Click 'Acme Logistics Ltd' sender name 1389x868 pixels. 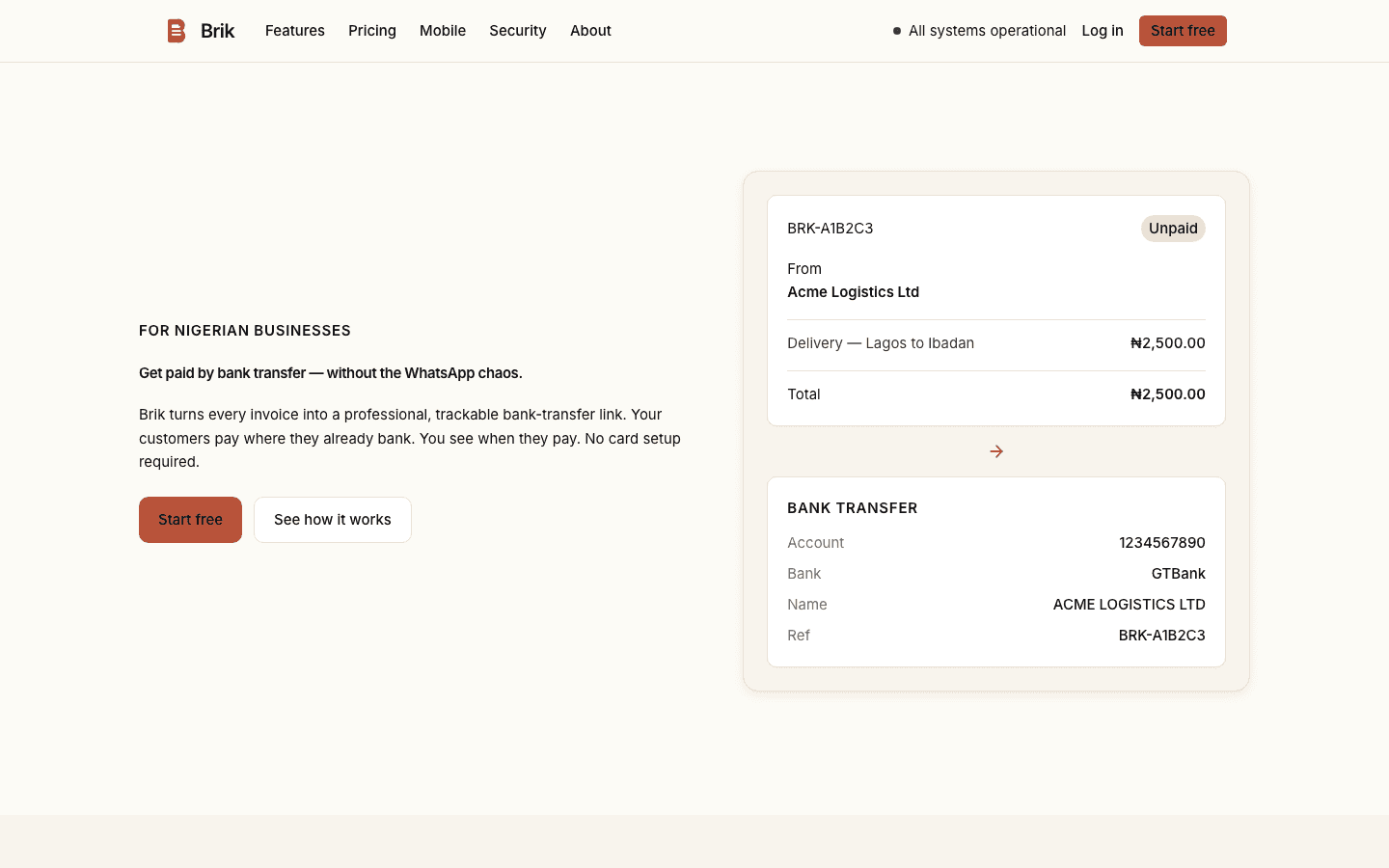(854, 292)
